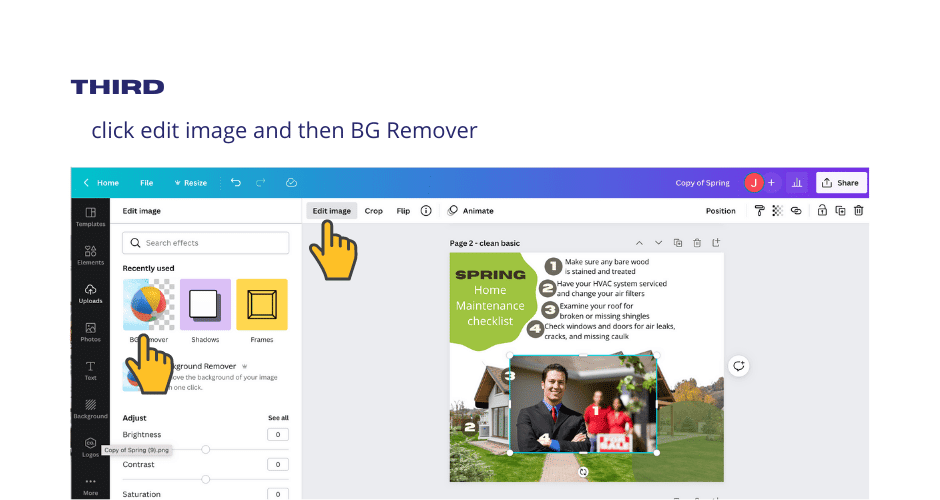The height and width of the screenshot is (500, 940).
Task: Click the lock icon in toolbar
Action: (x=822, y=210)
